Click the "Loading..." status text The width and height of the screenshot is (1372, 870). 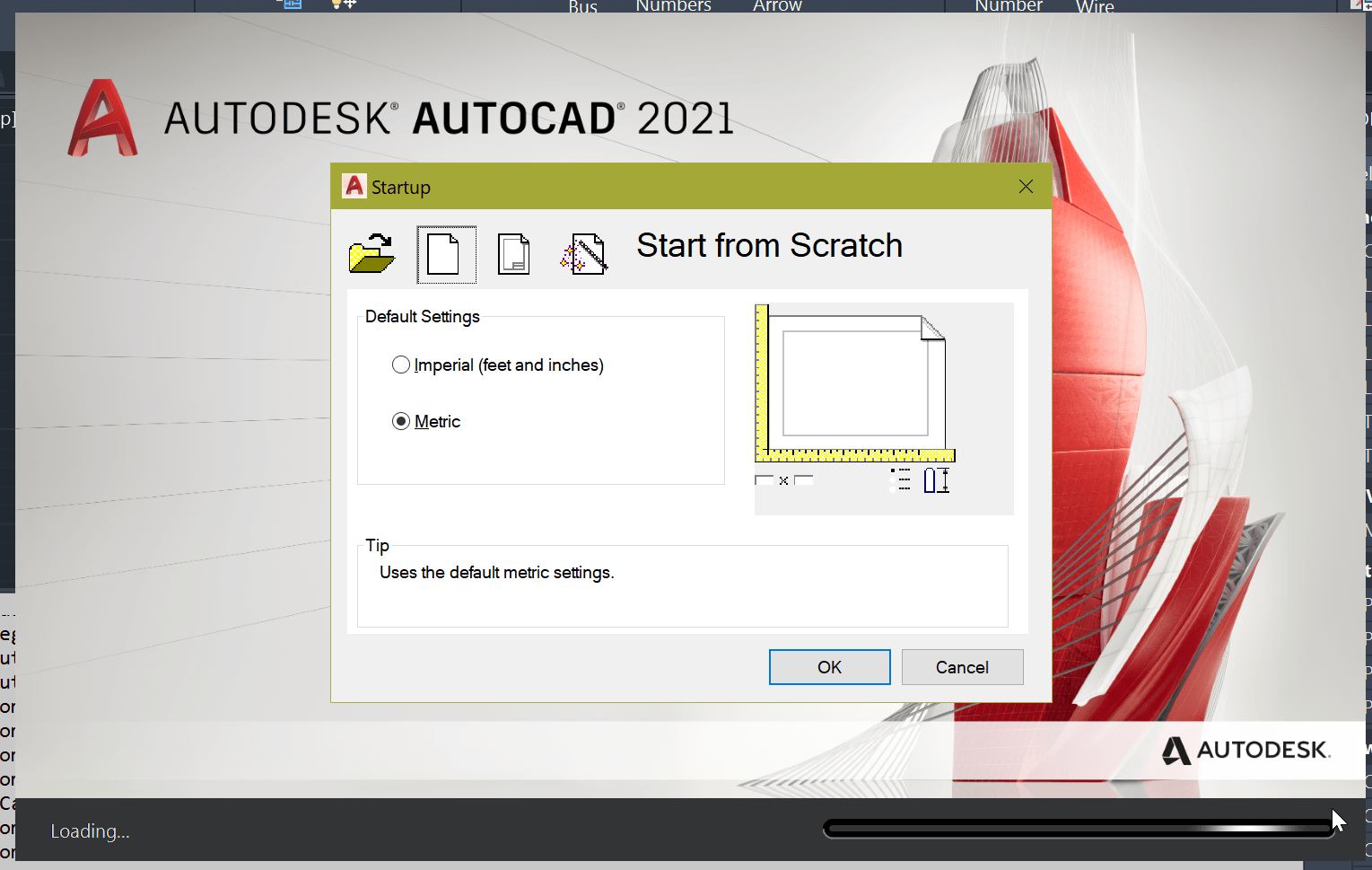tap(90, 831)
